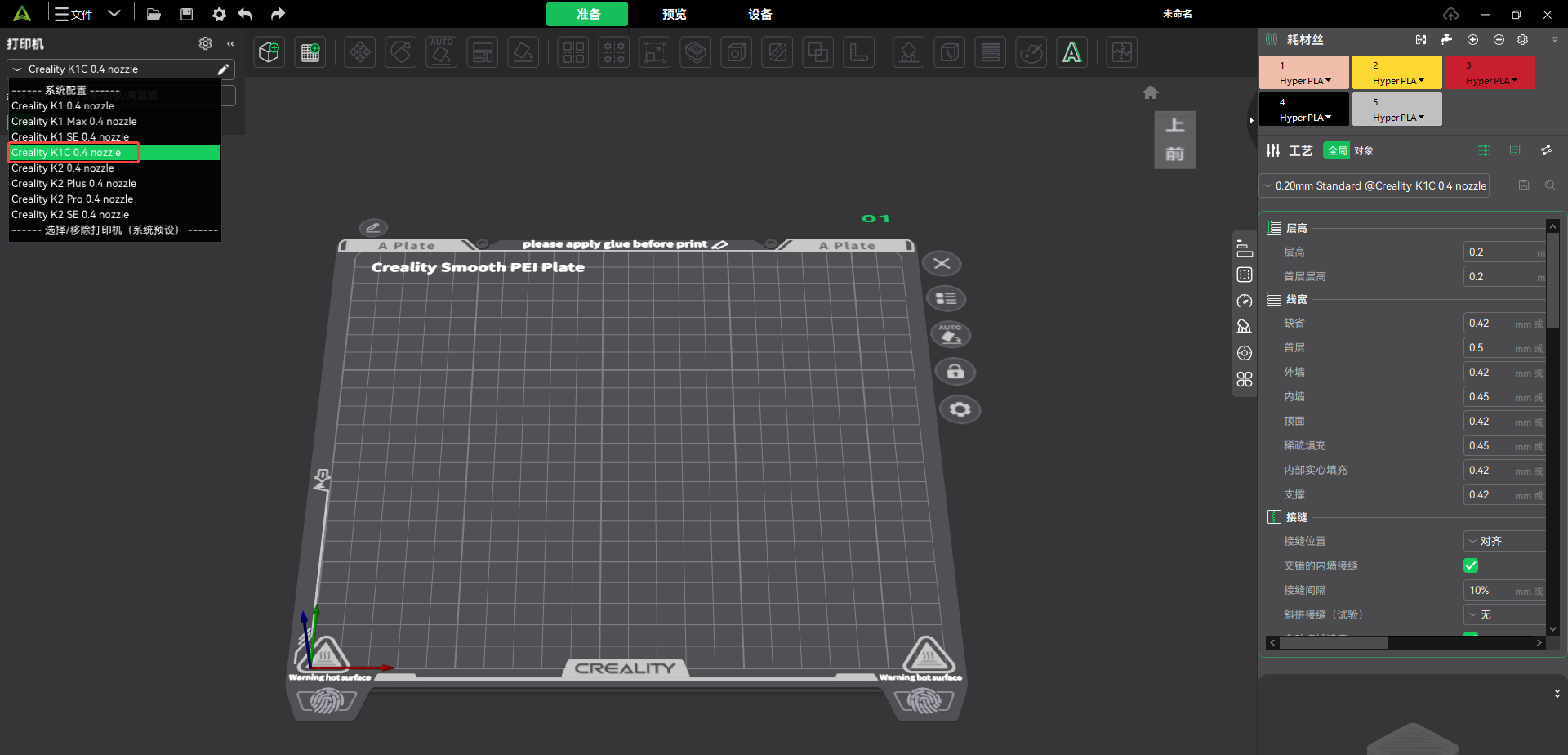Image resolution: width=1568 pixels, height=755 pixels.
Task: Select Creality K1 0.4 nozzle entry
Action: [x=114, y=105]
